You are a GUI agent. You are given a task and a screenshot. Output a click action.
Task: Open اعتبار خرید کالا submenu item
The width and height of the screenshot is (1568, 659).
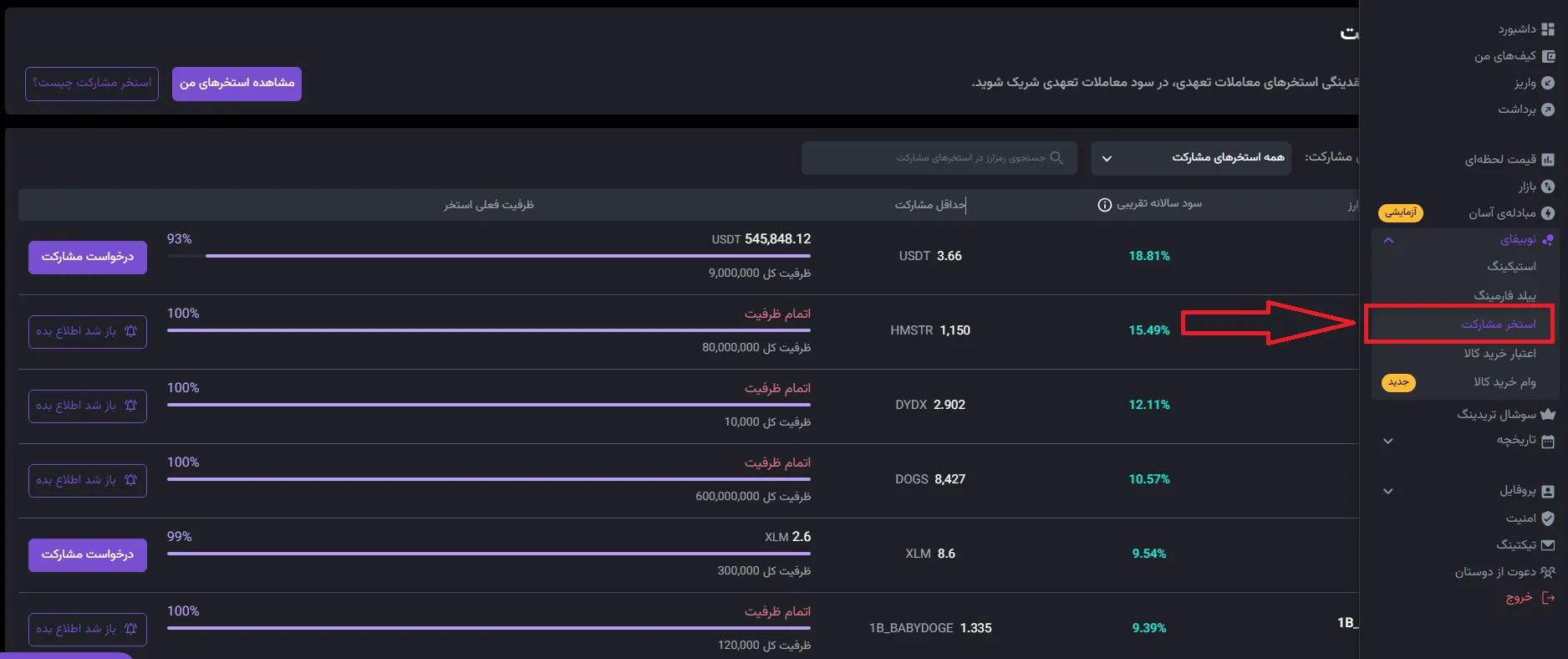1499,353
